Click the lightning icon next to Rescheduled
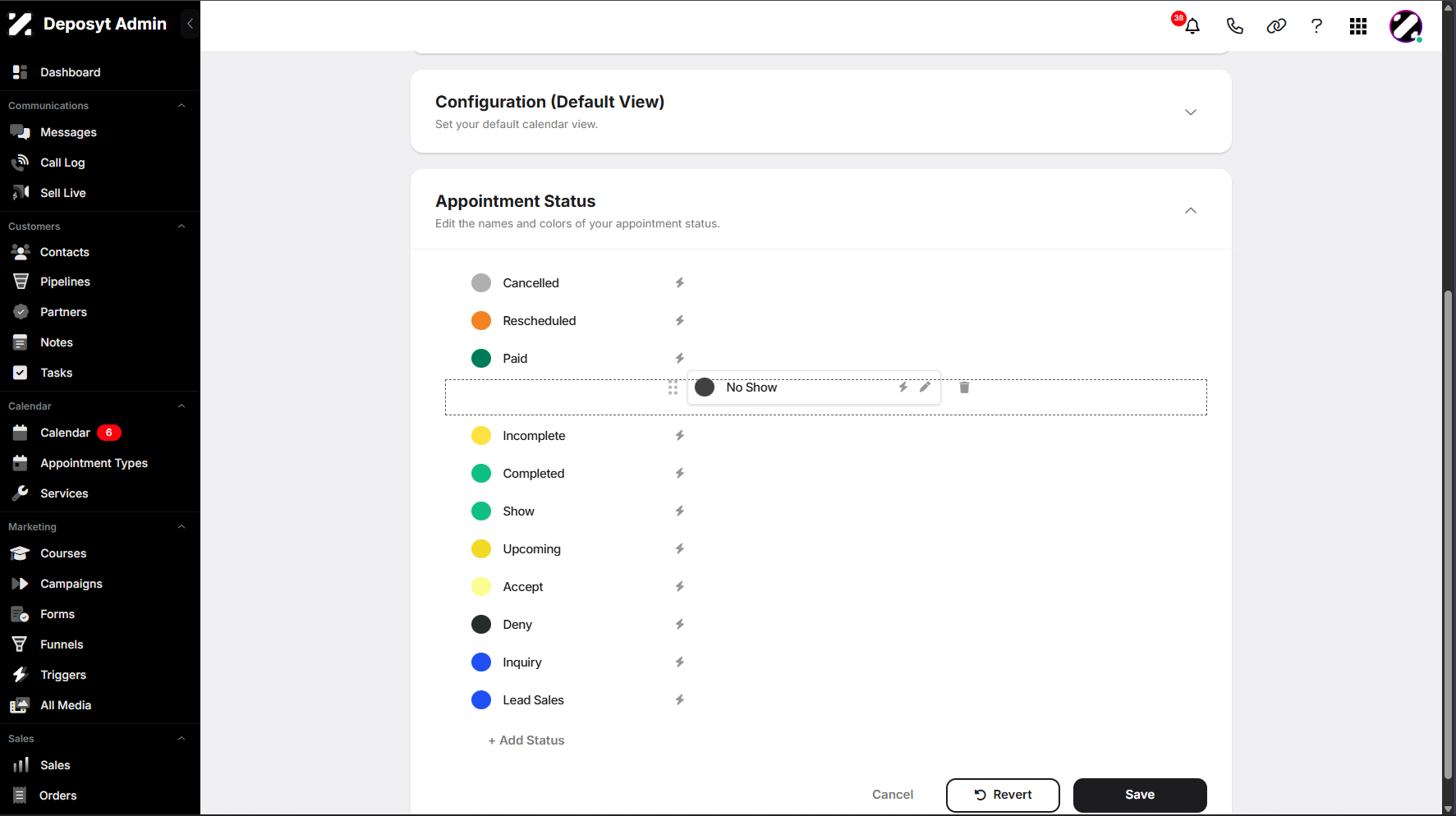This screenshot has height=816, width=1456. [x=680, y=321]
